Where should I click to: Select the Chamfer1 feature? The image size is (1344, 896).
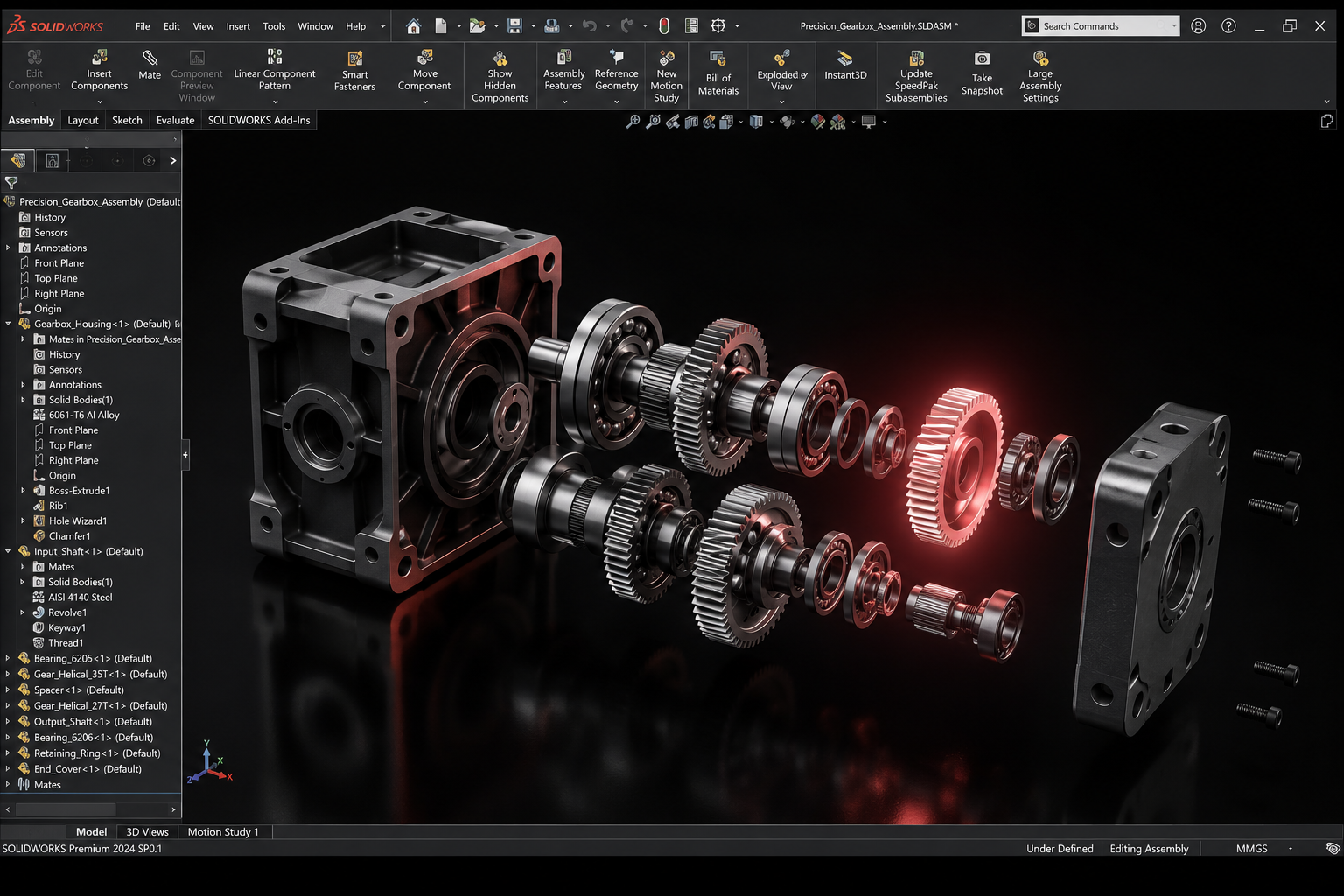(x=69, y=535)
